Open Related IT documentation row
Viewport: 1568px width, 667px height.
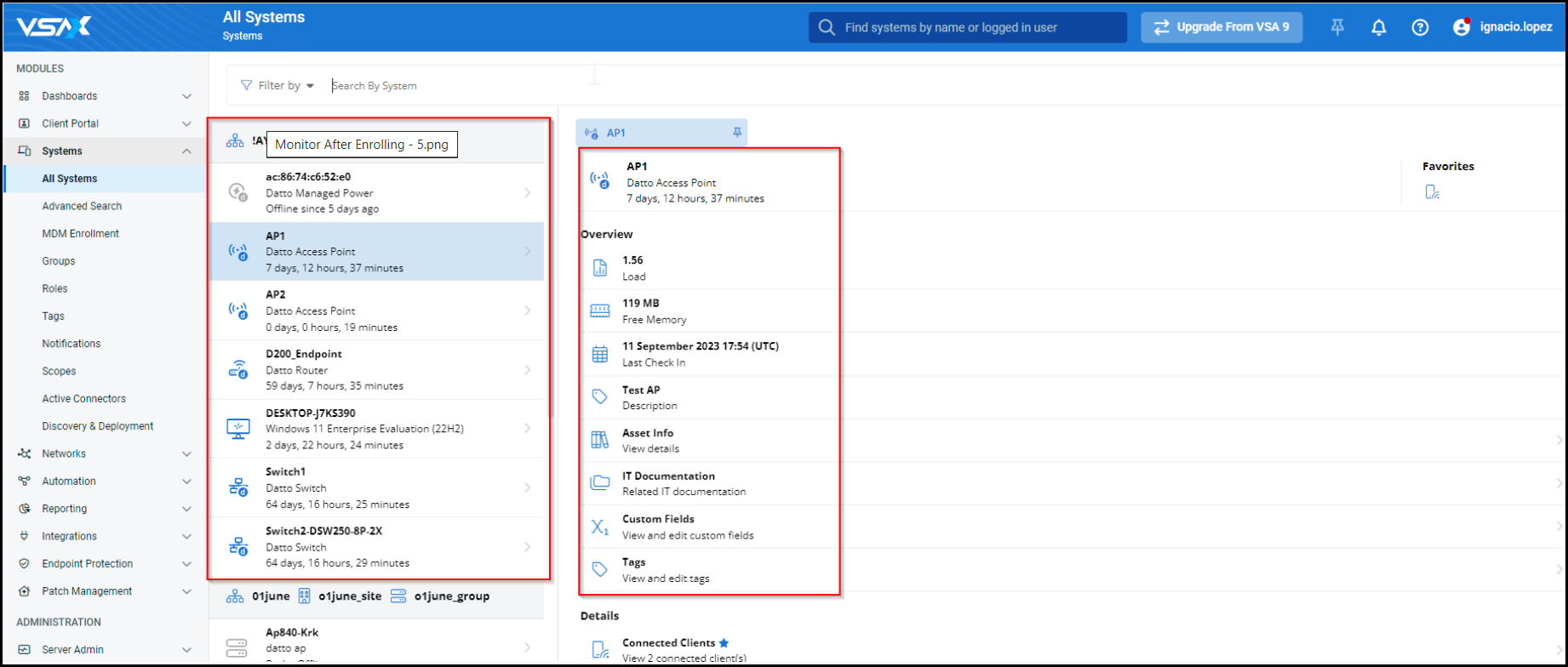1073,483
